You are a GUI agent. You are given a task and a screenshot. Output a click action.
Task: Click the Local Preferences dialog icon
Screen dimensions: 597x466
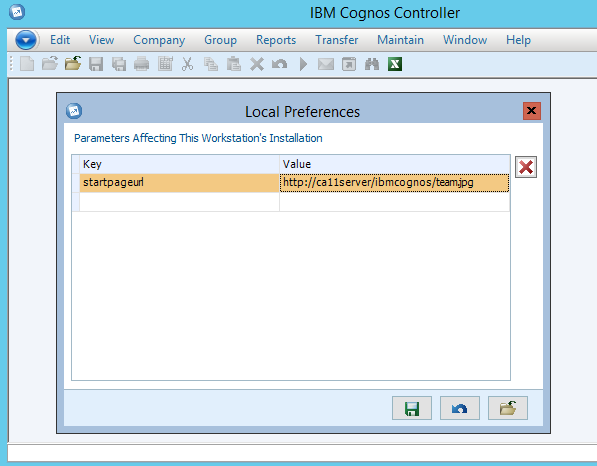coord(74,111)
